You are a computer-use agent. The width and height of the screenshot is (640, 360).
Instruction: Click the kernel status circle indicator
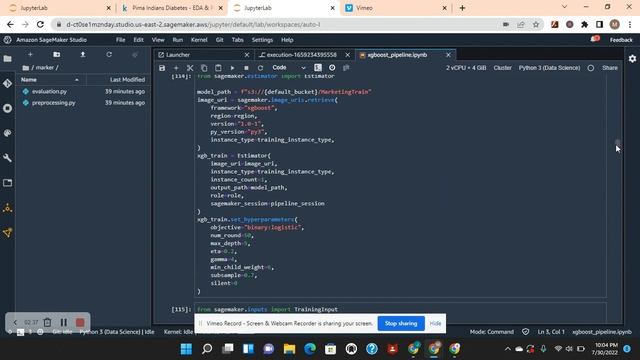[591, 68]
